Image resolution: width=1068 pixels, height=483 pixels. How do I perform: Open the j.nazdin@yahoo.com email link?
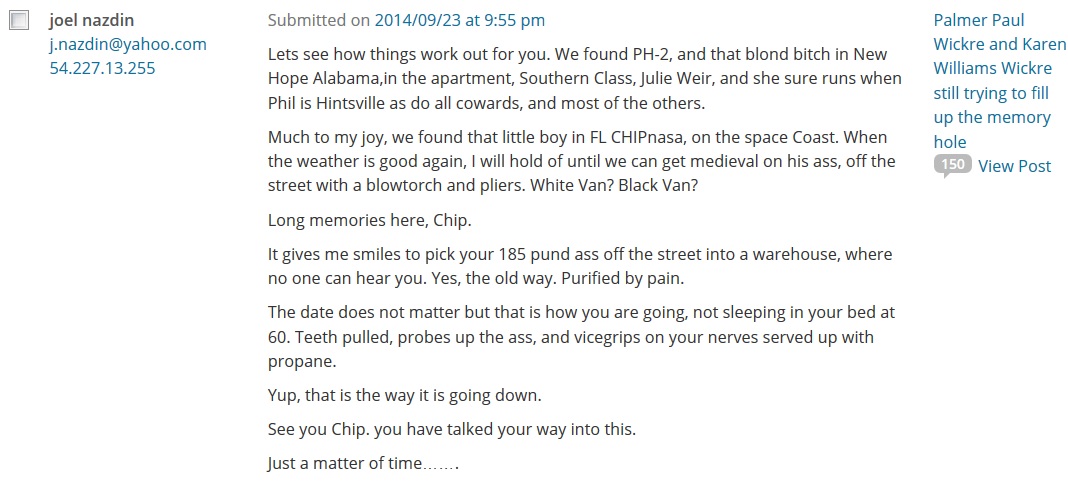(128, 44)
